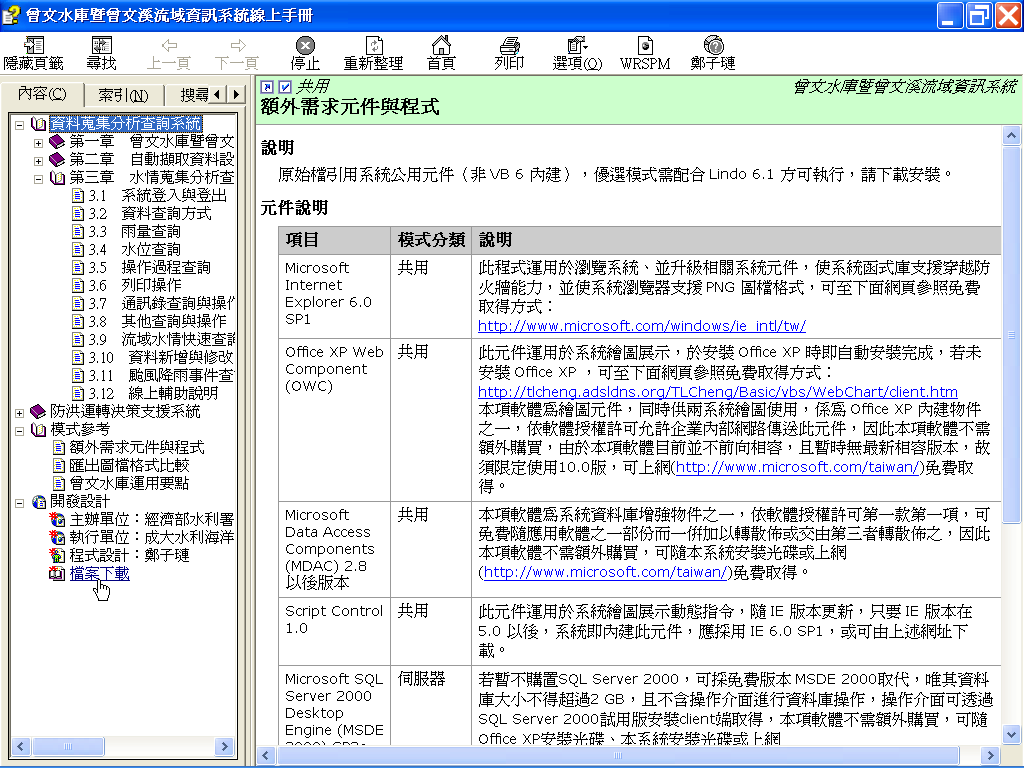Click the content pane scroll-up arrow
Screen dimensions: 1024x768
tap(1012, 136)
